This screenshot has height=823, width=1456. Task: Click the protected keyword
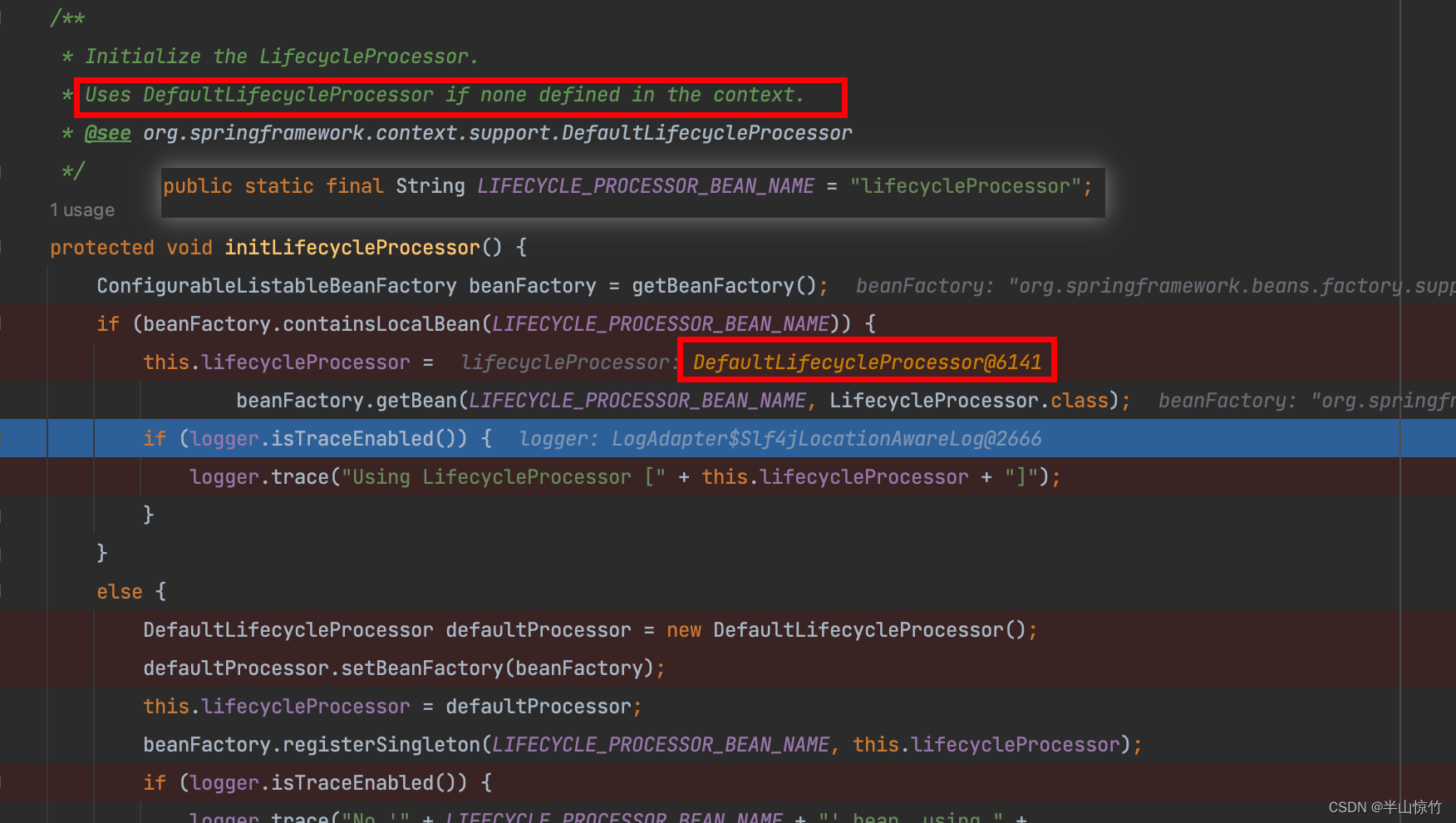point(102,248)
